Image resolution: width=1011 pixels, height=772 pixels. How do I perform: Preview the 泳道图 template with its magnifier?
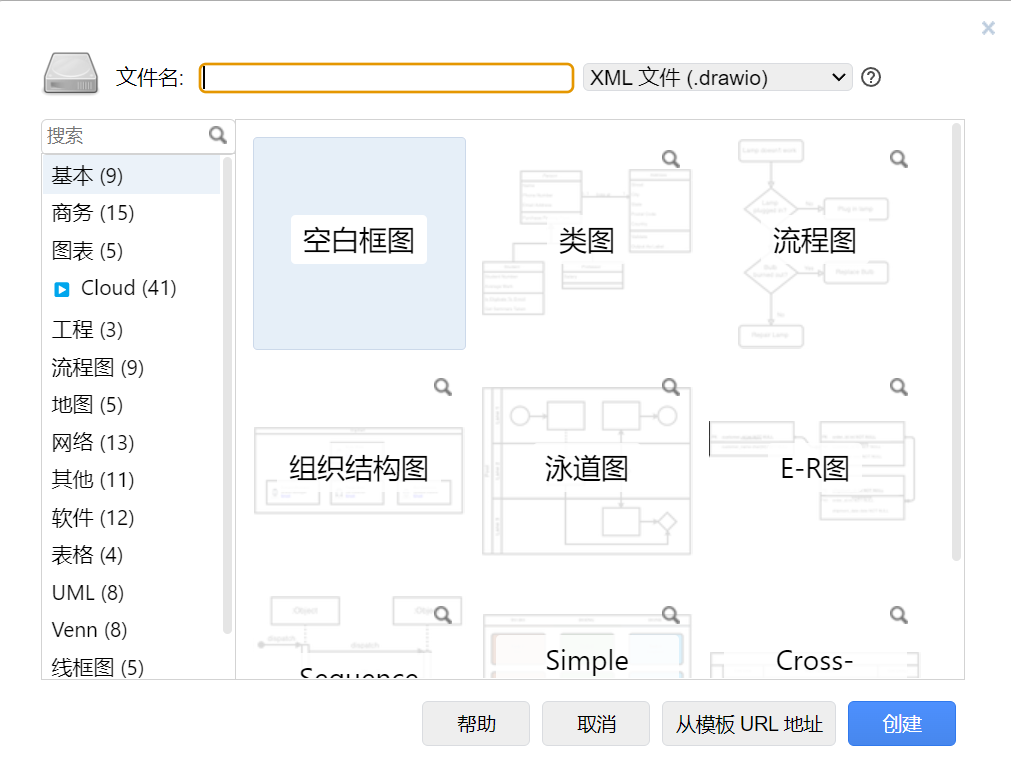pos(671,387)
